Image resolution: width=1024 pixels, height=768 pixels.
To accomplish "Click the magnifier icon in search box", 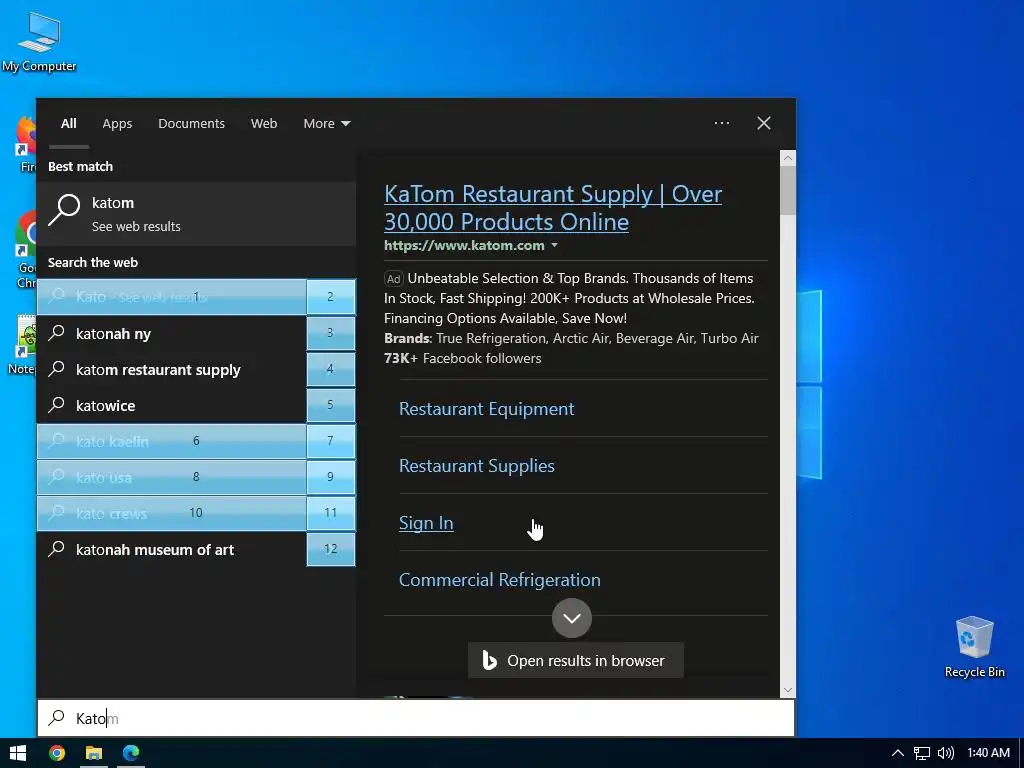I will tap(57, 718).
